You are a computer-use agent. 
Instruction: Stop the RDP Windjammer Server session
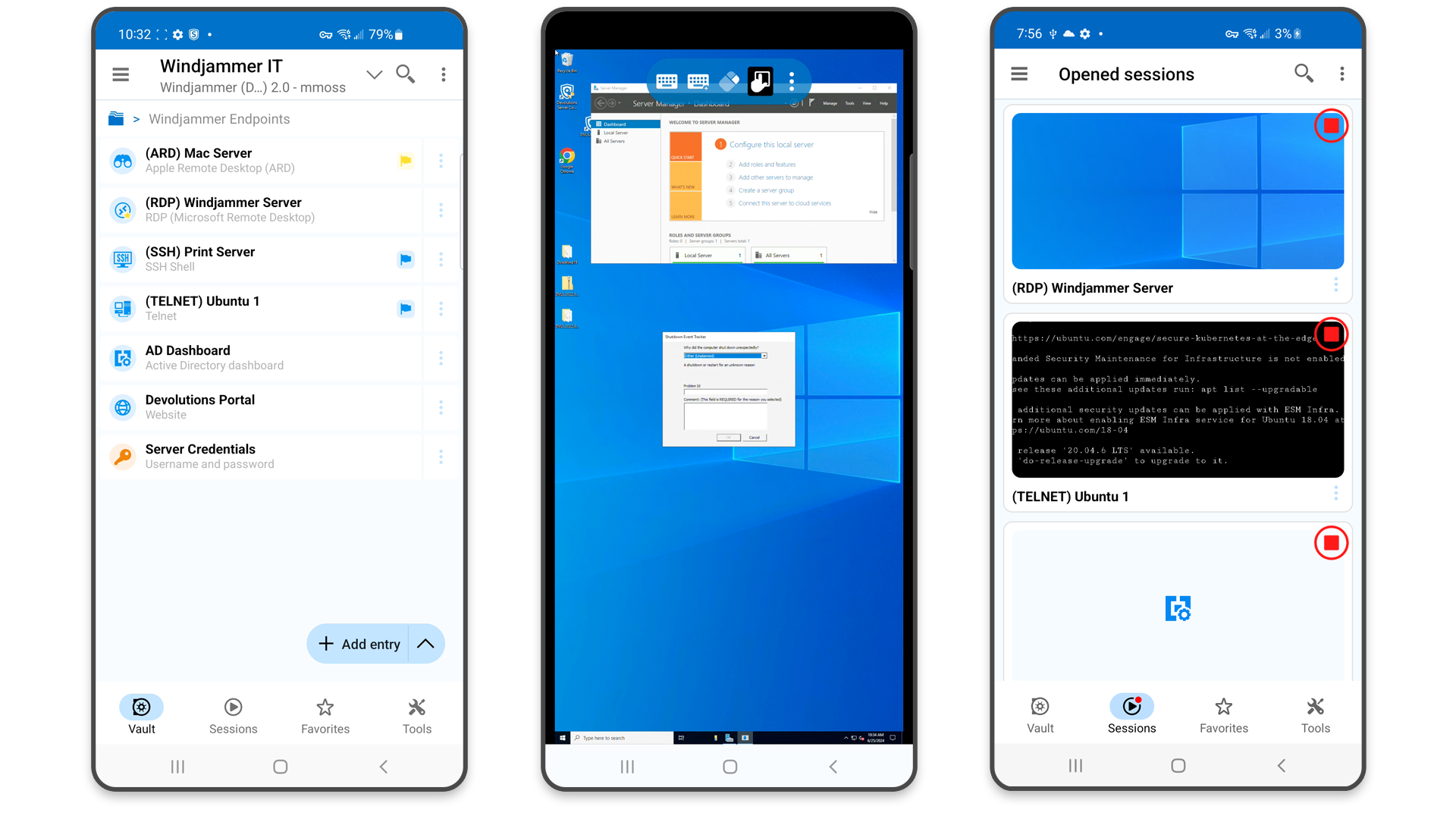point(1331,124)
